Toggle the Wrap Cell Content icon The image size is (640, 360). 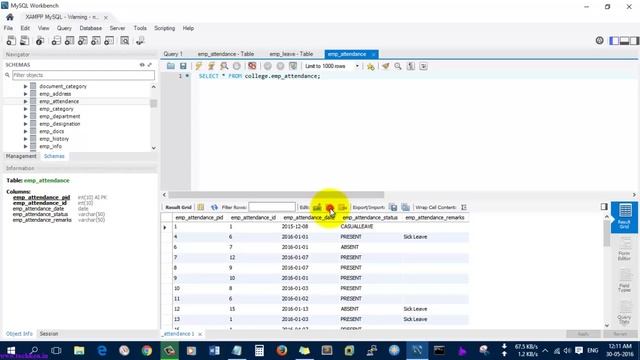(464, 207)
